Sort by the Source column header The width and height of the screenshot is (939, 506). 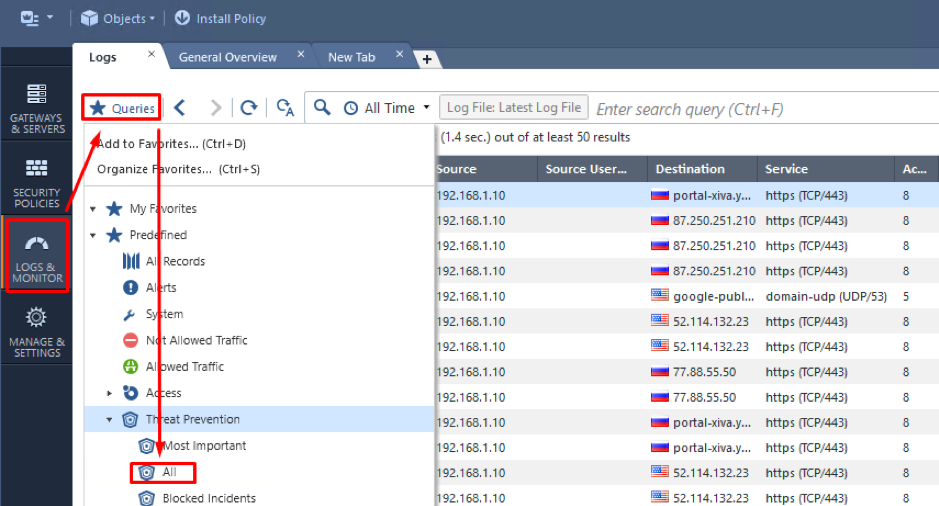tap(486, 169)
